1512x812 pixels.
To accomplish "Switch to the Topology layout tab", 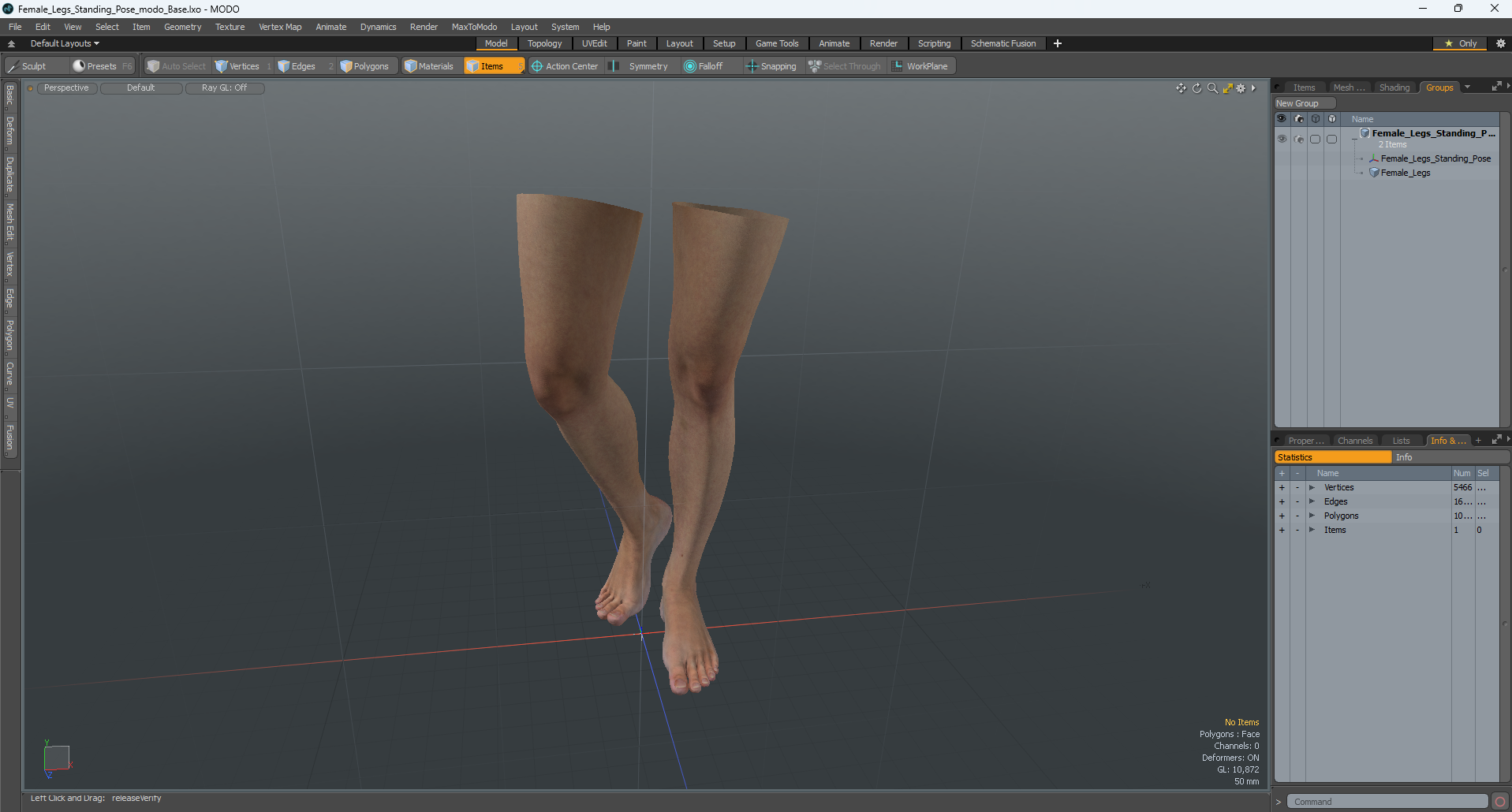I will [545, 43].
